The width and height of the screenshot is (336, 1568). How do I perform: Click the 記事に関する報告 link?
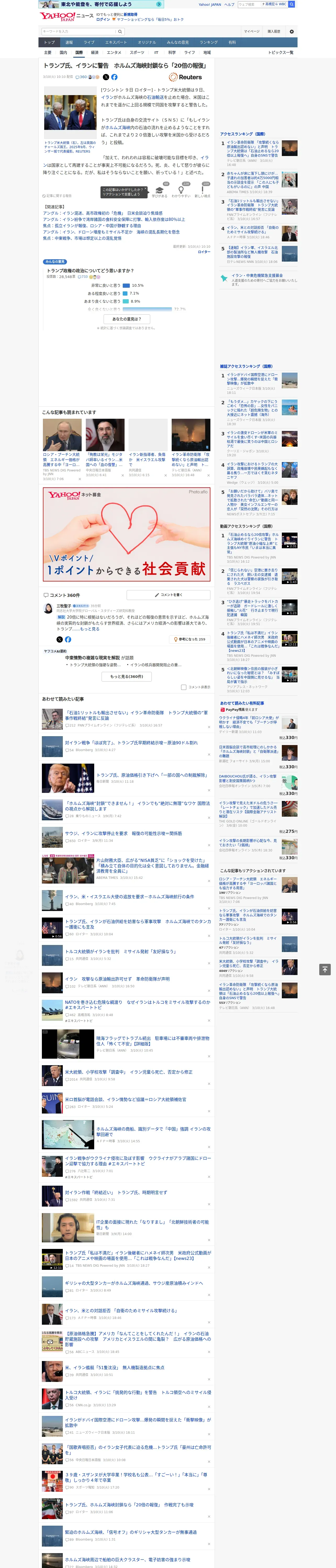click(x=57, y=196)
